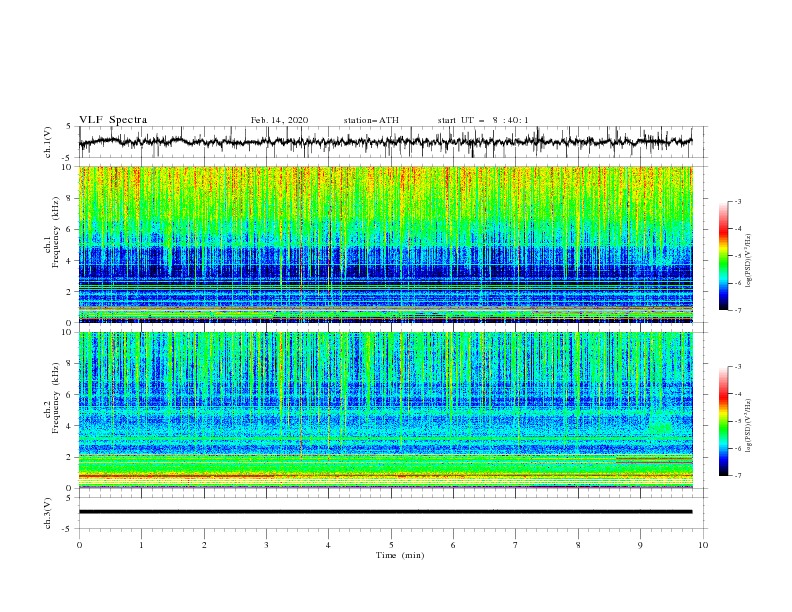Click time axis tick label "1"
Image resolution: width=792 pixels, height=612 pixels.
(x=141, y=545)
